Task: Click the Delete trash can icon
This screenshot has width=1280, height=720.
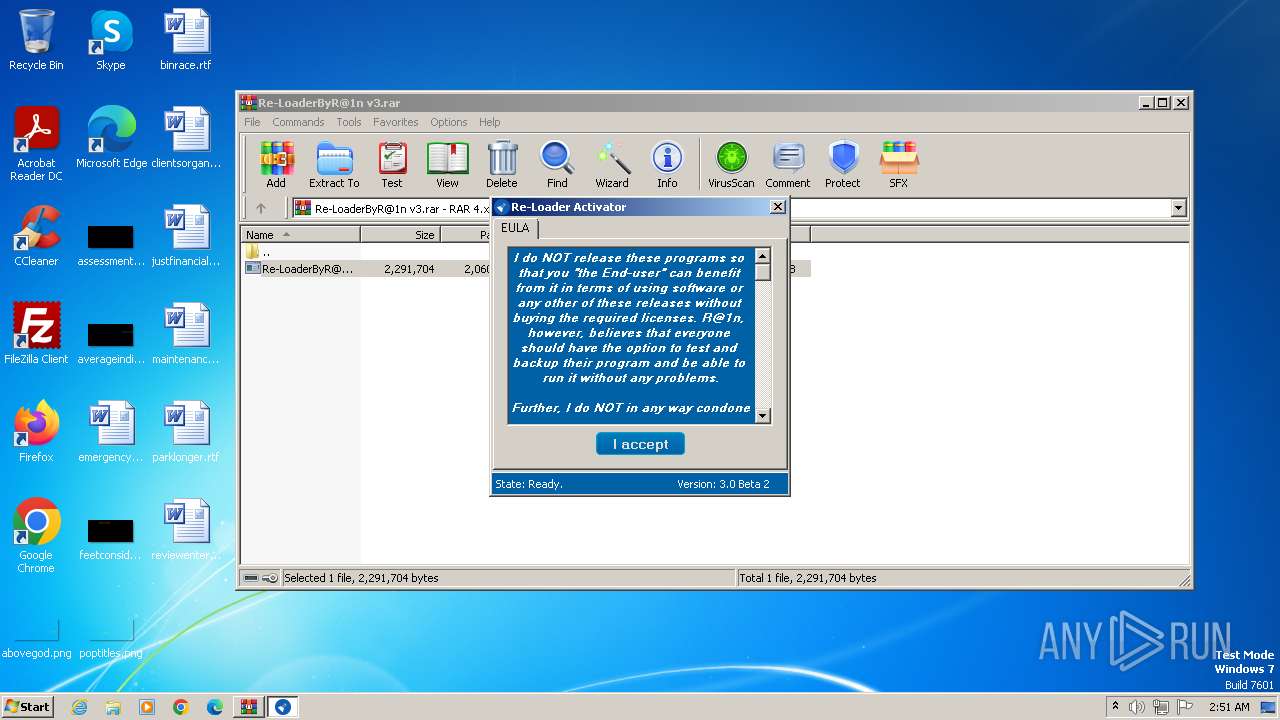Action: [502, 165]
